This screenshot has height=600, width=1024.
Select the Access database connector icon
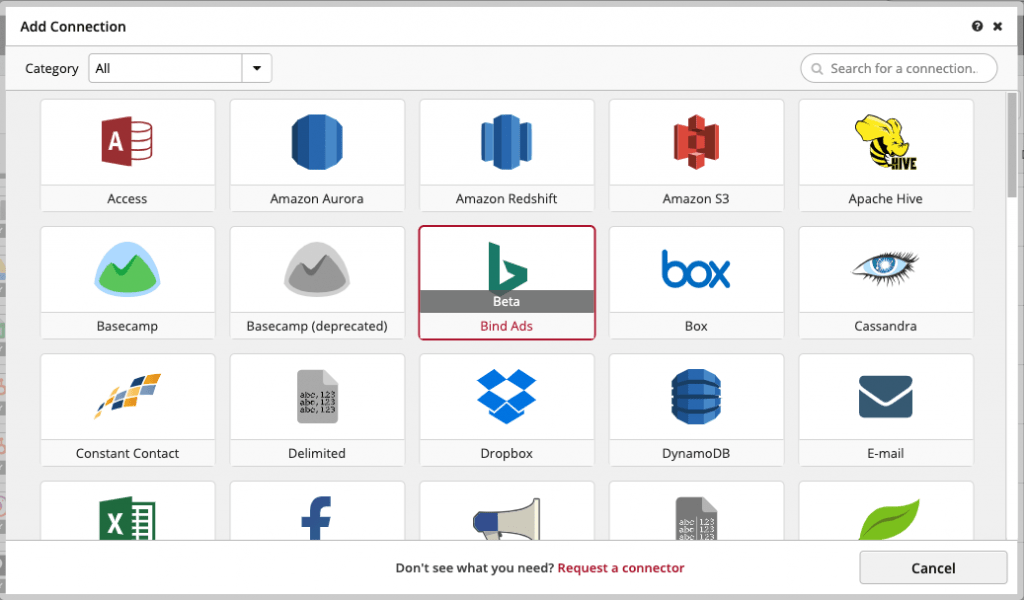pyautogui.click(x=127, y=141)
